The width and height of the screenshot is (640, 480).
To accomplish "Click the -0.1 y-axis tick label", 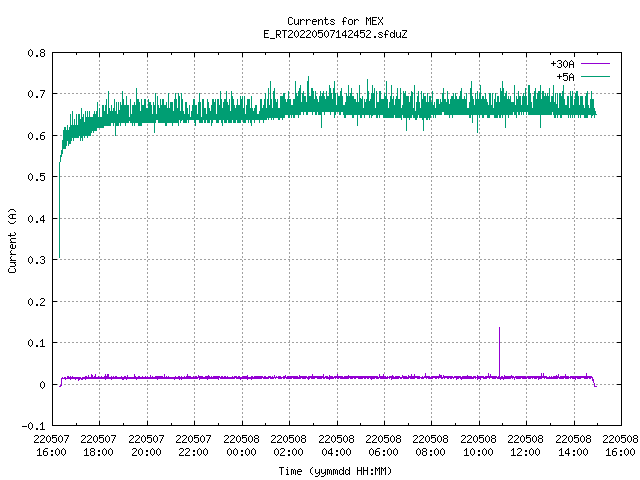I will coord(33,426).
